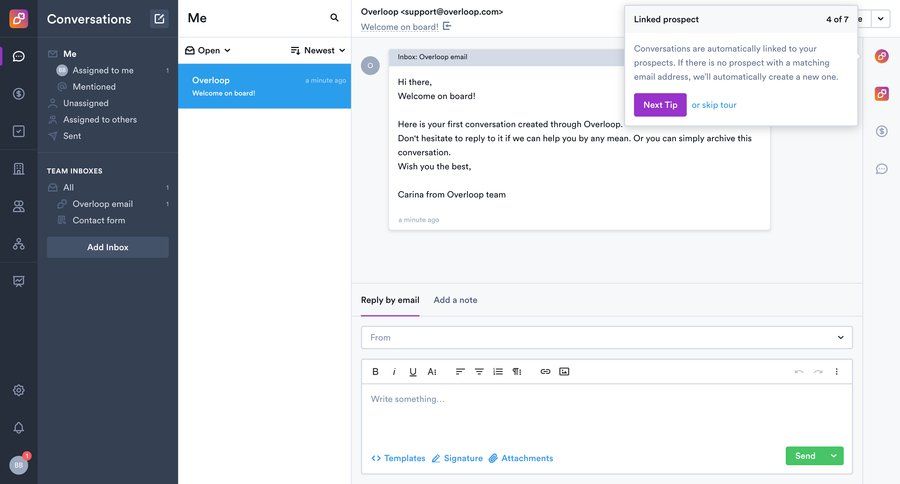Click the ordered list icon

coord(498,371)
